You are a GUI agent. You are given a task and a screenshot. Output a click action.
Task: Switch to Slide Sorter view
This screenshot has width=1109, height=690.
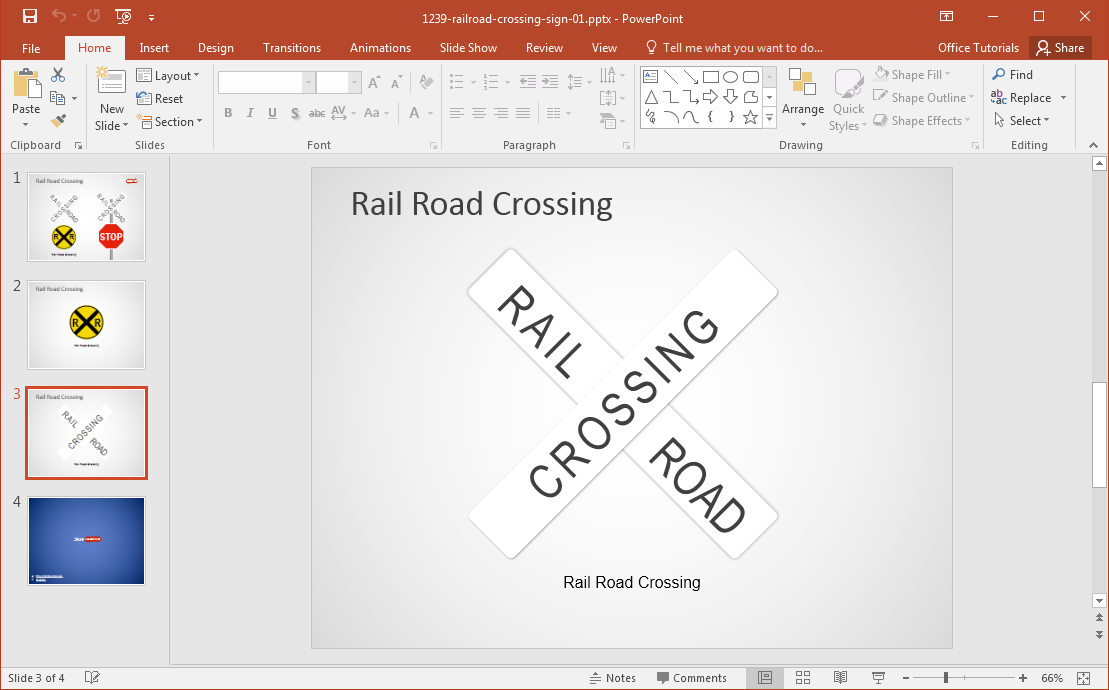click(x=803, y=678)
